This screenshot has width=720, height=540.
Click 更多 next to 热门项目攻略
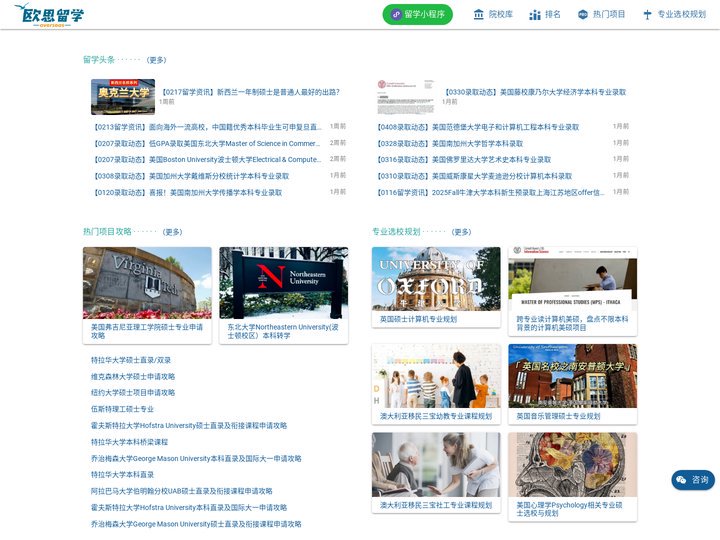click(172, 232)
